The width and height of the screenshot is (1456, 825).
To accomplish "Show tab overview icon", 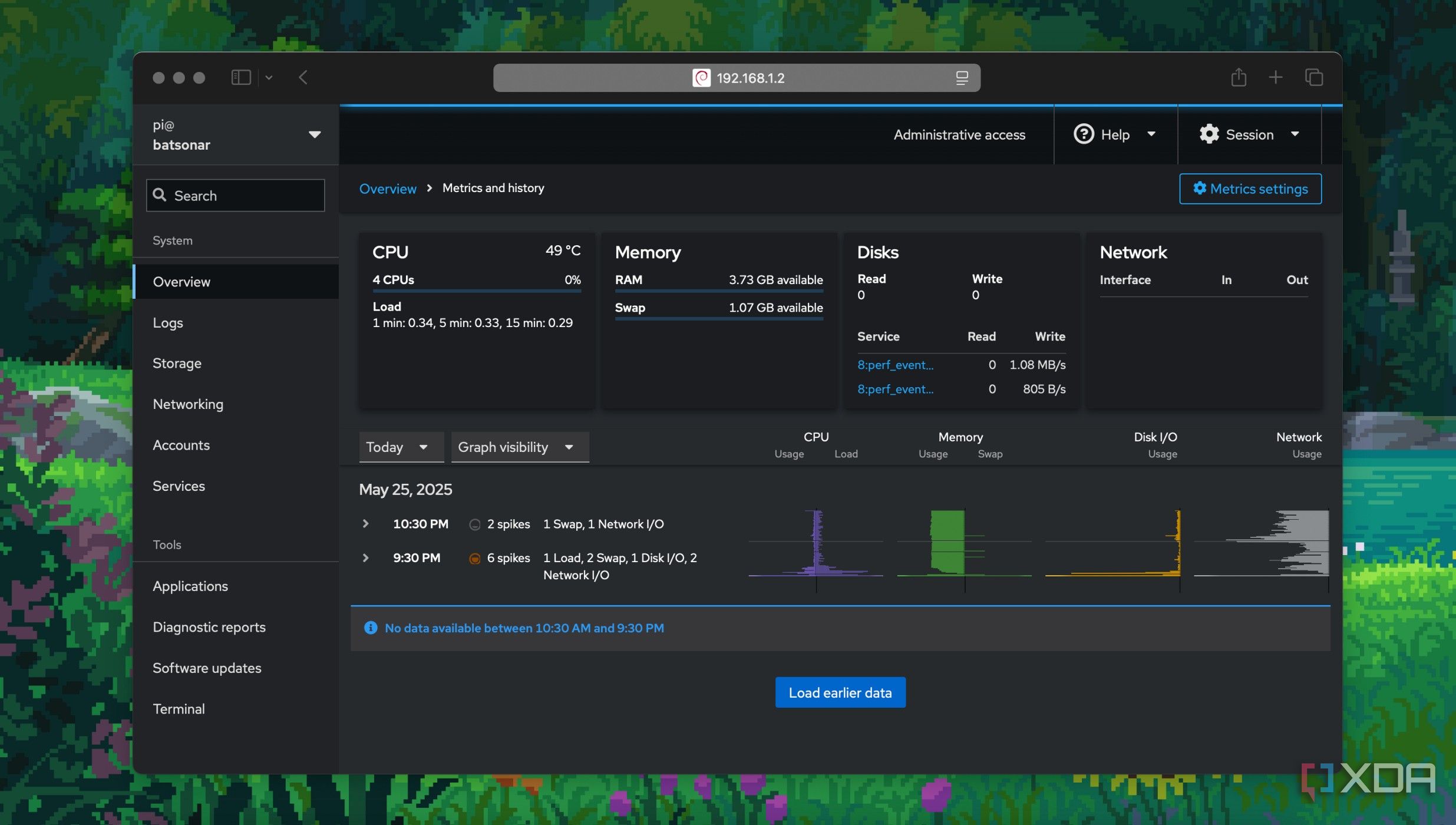I will coord(1314,77).
